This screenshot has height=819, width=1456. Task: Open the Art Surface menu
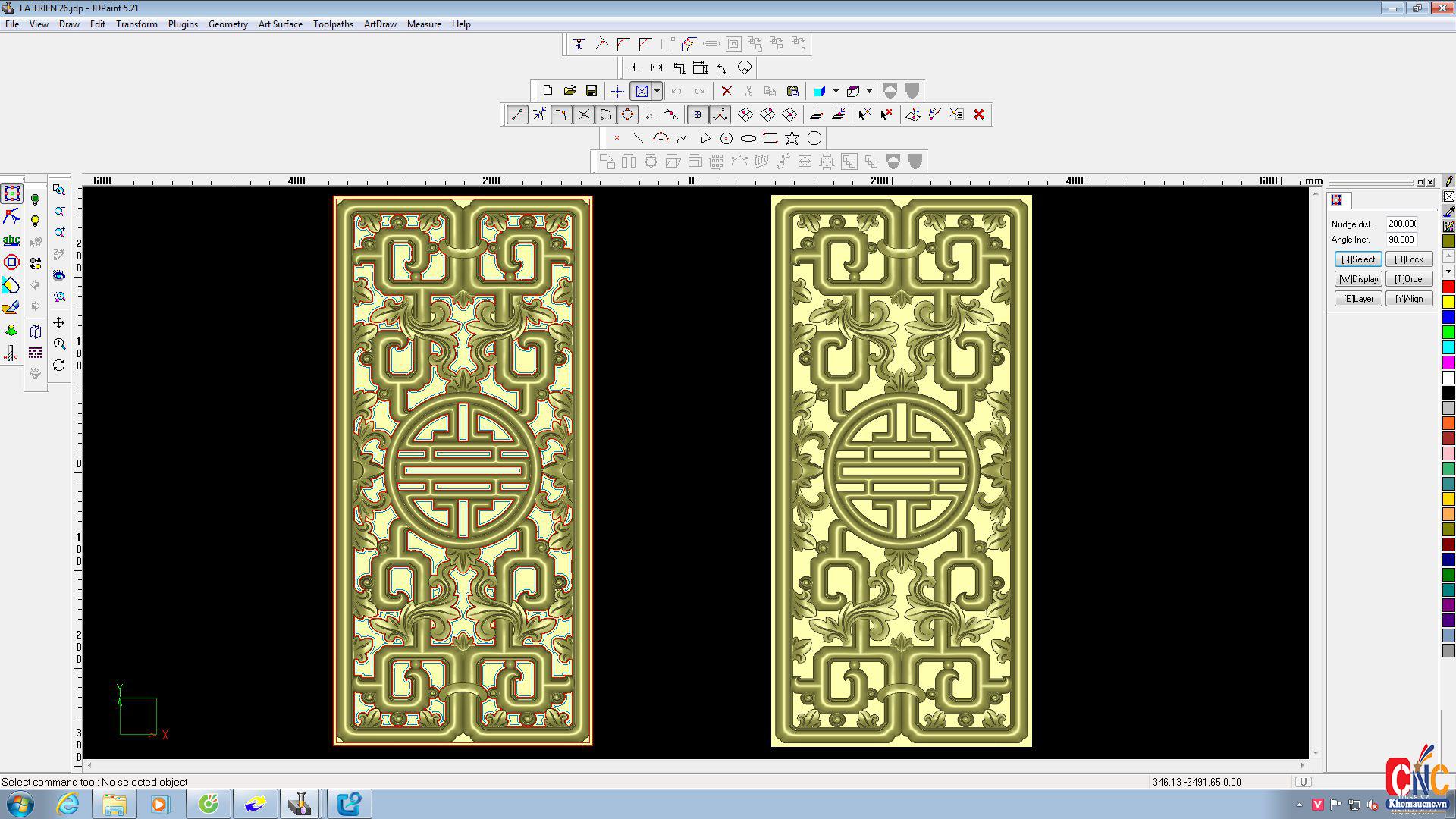point(280,24)
